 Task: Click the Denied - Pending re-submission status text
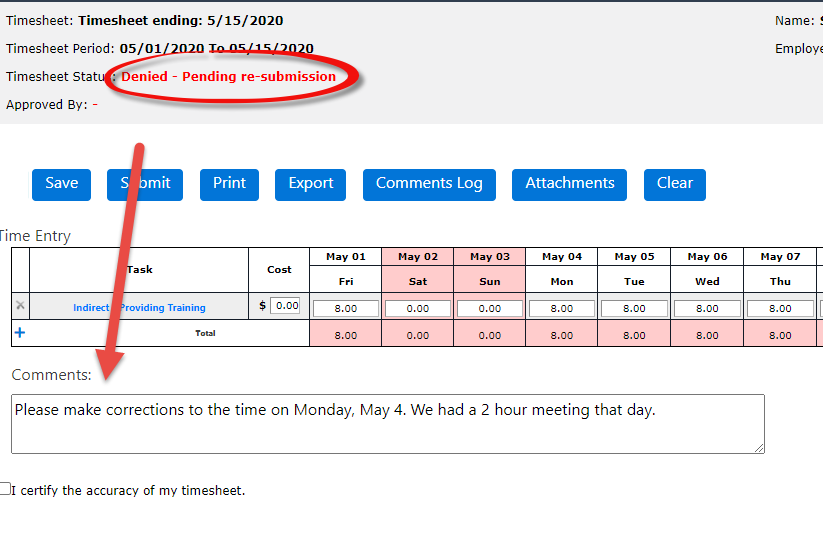(228, 77)
